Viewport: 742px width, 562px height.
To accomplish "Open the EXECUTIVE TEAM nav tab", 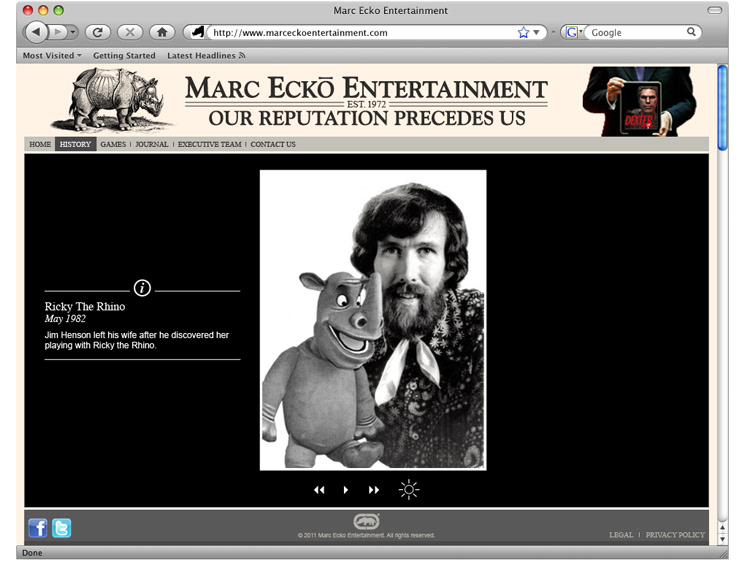I will [209, 144].
